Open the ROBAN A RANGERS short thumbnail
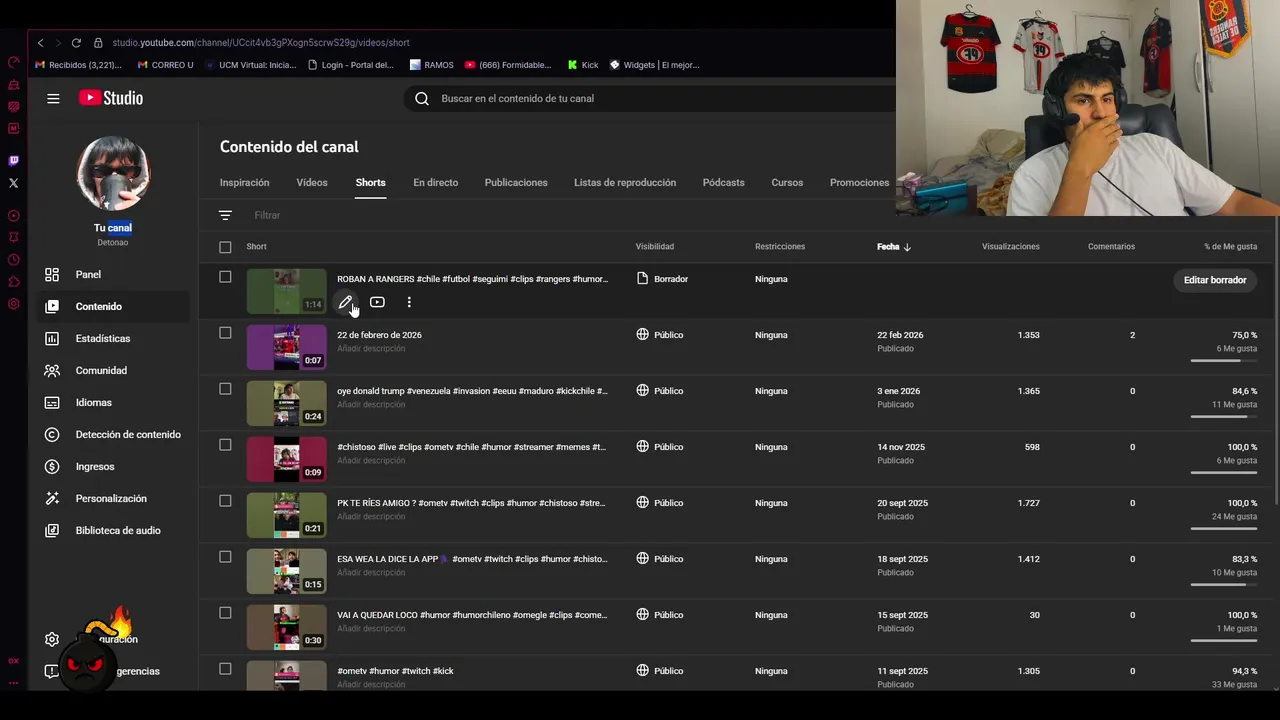1280x720 pixels. click(286, 291)
